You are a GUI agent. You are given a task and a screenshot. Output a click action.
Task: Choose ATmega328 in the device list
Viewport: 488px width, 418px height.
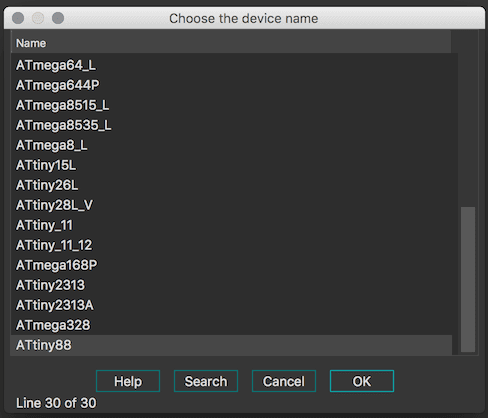pos(231,325)
